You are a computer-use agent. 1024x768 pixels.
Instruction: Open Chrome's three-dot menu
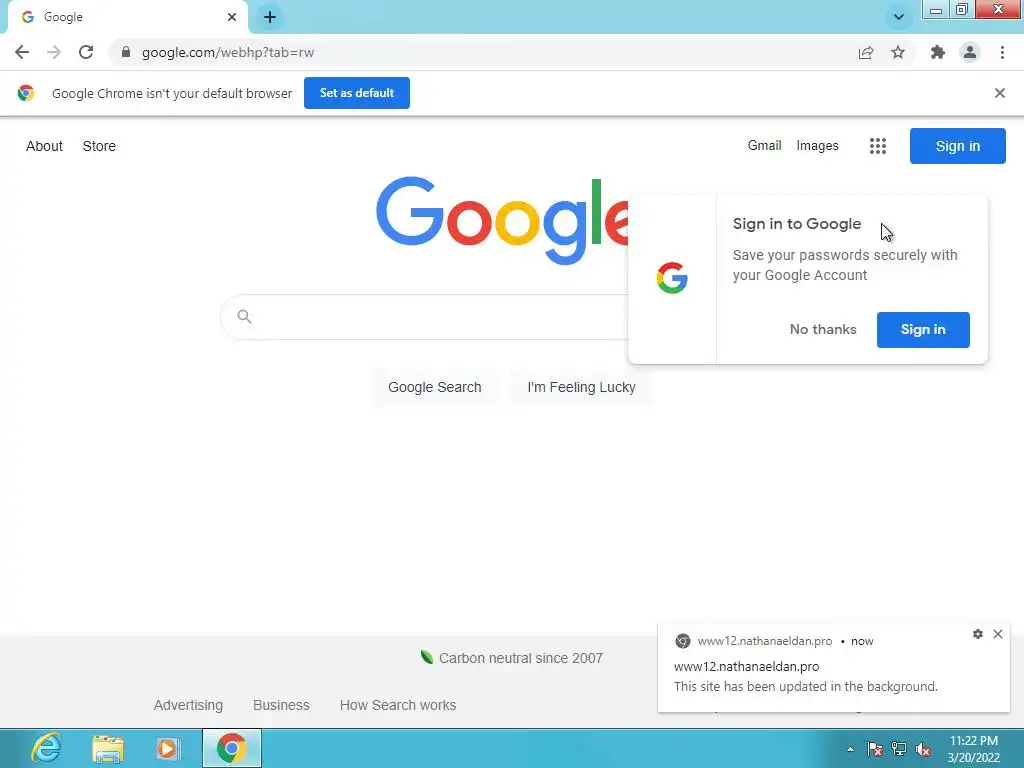pos(1002,52)
